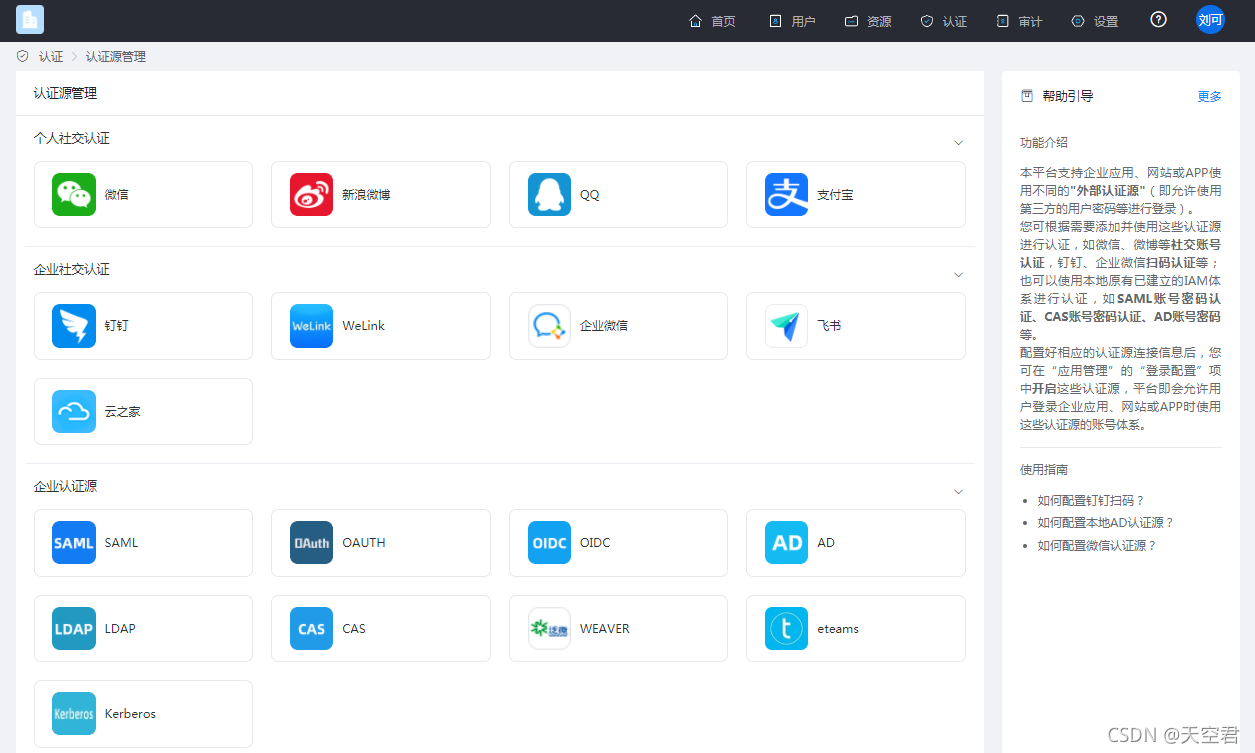The image size is (1255, 753).
Task: Open 用户 in top navigation
Action: coord(792,21)
